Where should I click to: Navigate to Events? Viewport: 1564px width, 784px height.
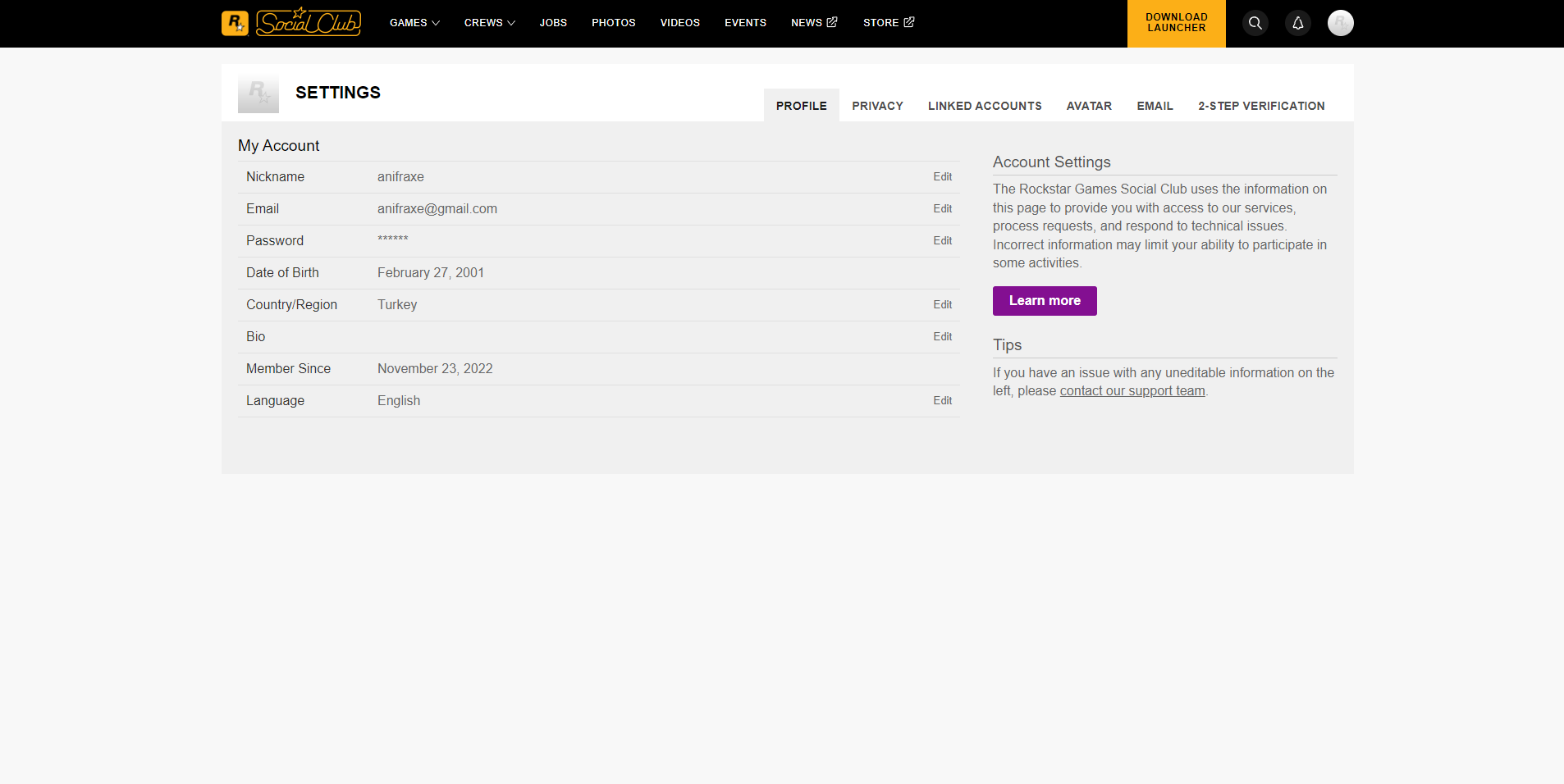pos(745,23)
